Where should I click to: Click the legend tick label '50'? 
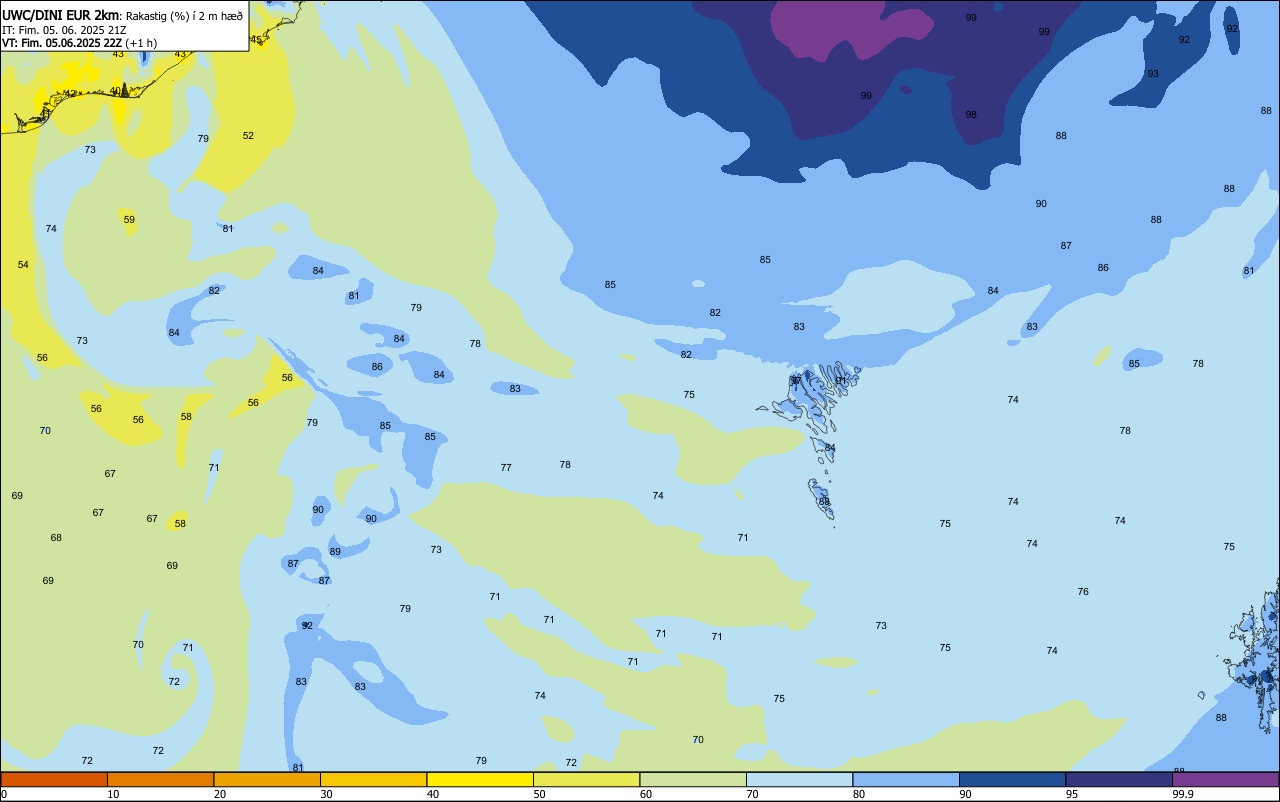click(539, 794)
